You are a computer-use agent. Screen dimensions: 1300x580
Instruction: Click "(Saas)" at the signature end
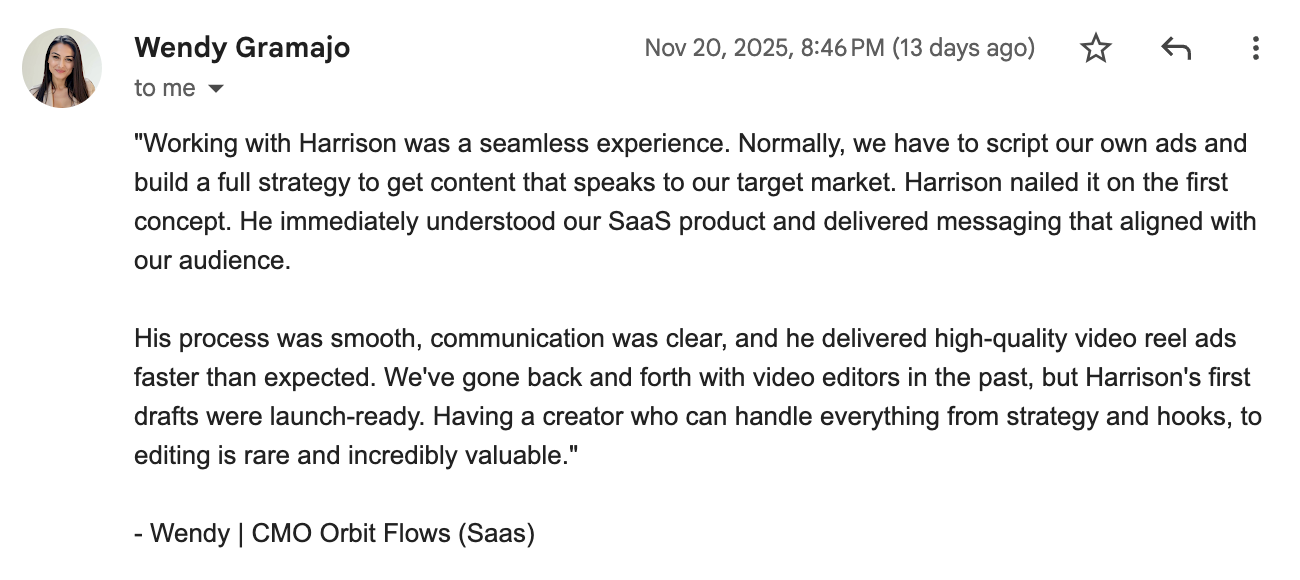pos(497,533)
